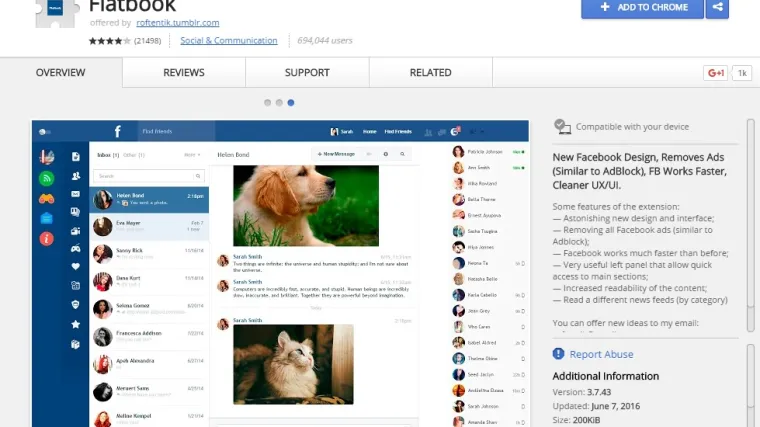Click the notifications globe icon with red badge
Screen dimensions: 760x427
(x=455, y=131)
